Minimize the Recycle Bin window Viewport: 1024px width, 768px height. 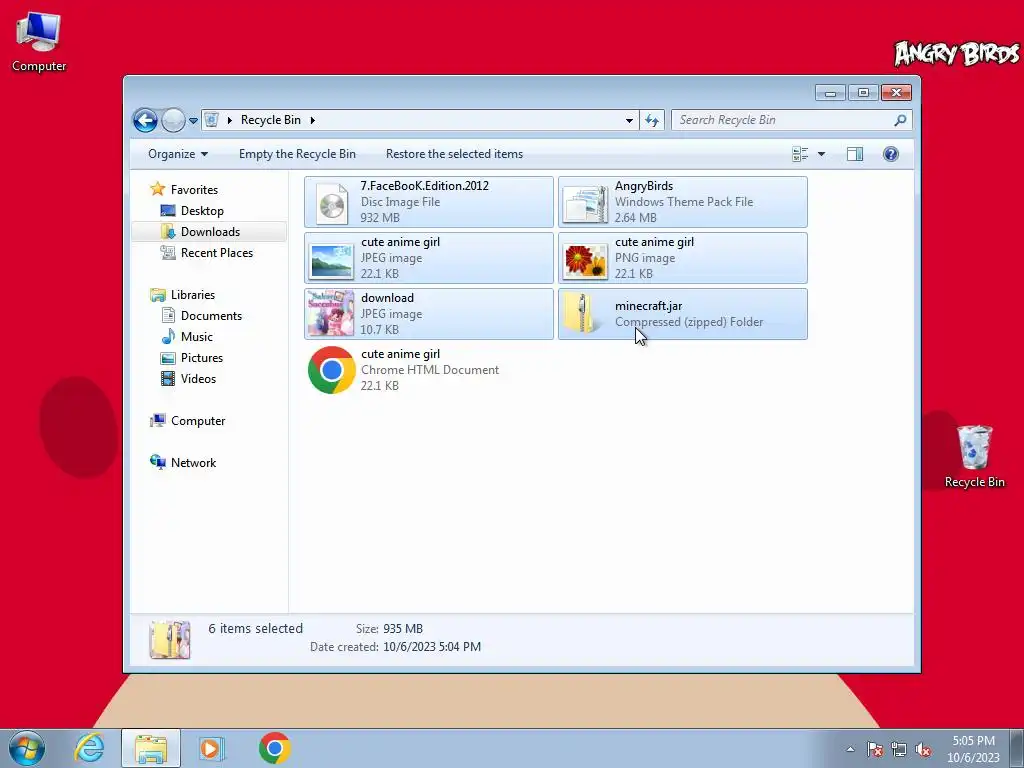(x=830, y=93)
